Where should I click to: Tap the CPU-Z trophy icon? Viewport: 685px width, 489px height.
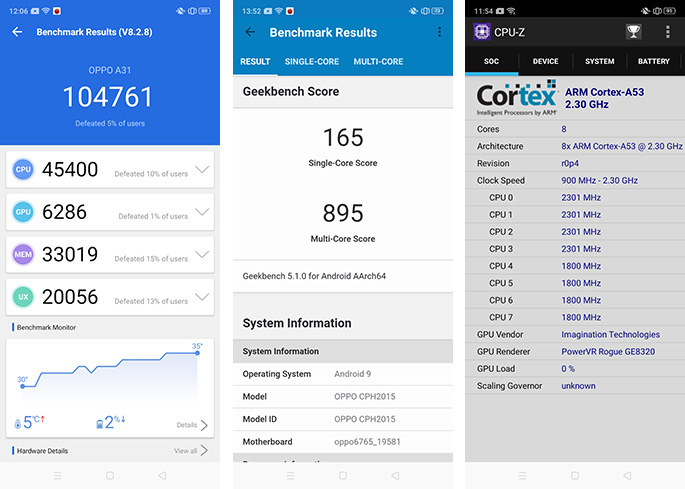[x=633, y=32]
